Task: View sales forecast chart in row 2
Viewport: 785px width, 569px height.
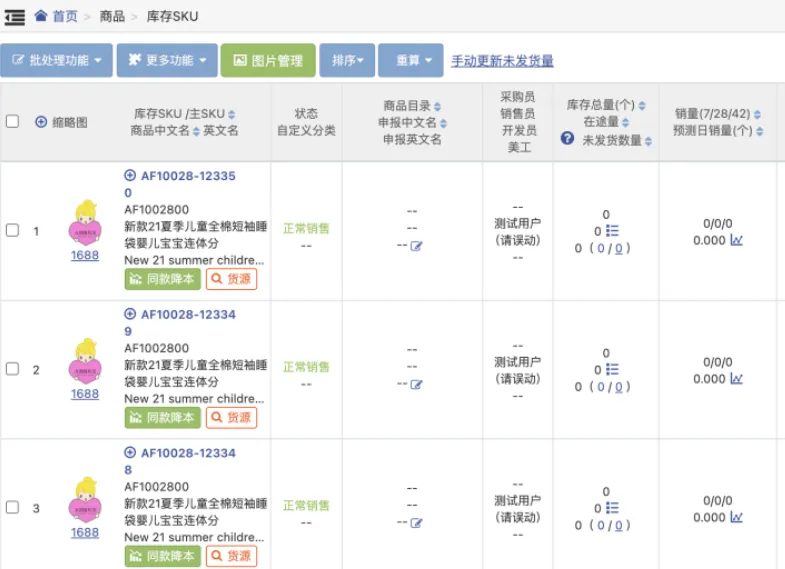Action: tap(736, 379)
